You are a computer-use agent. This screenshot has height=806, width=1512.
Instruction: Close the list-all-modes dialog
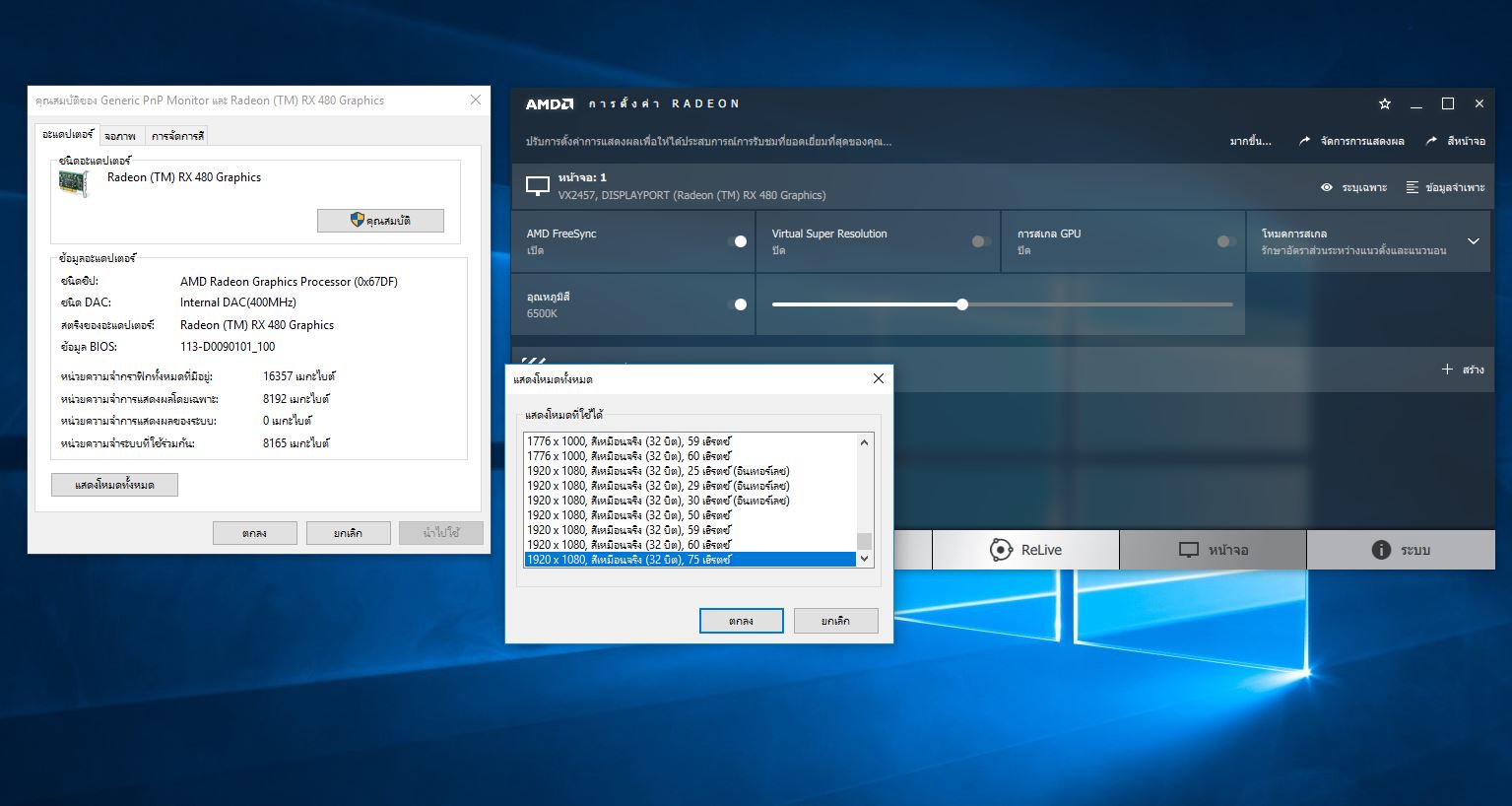[x=879, y=378]
